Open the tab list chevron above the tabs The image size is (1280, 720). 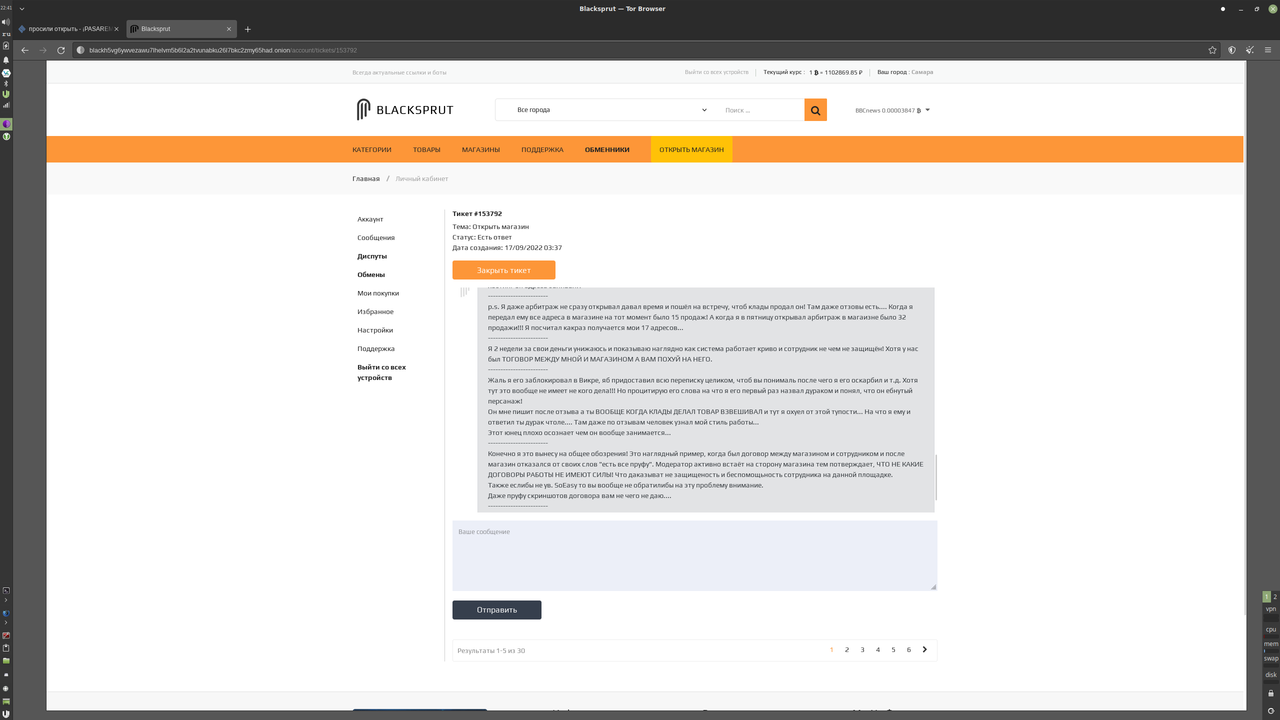(21, 9)
